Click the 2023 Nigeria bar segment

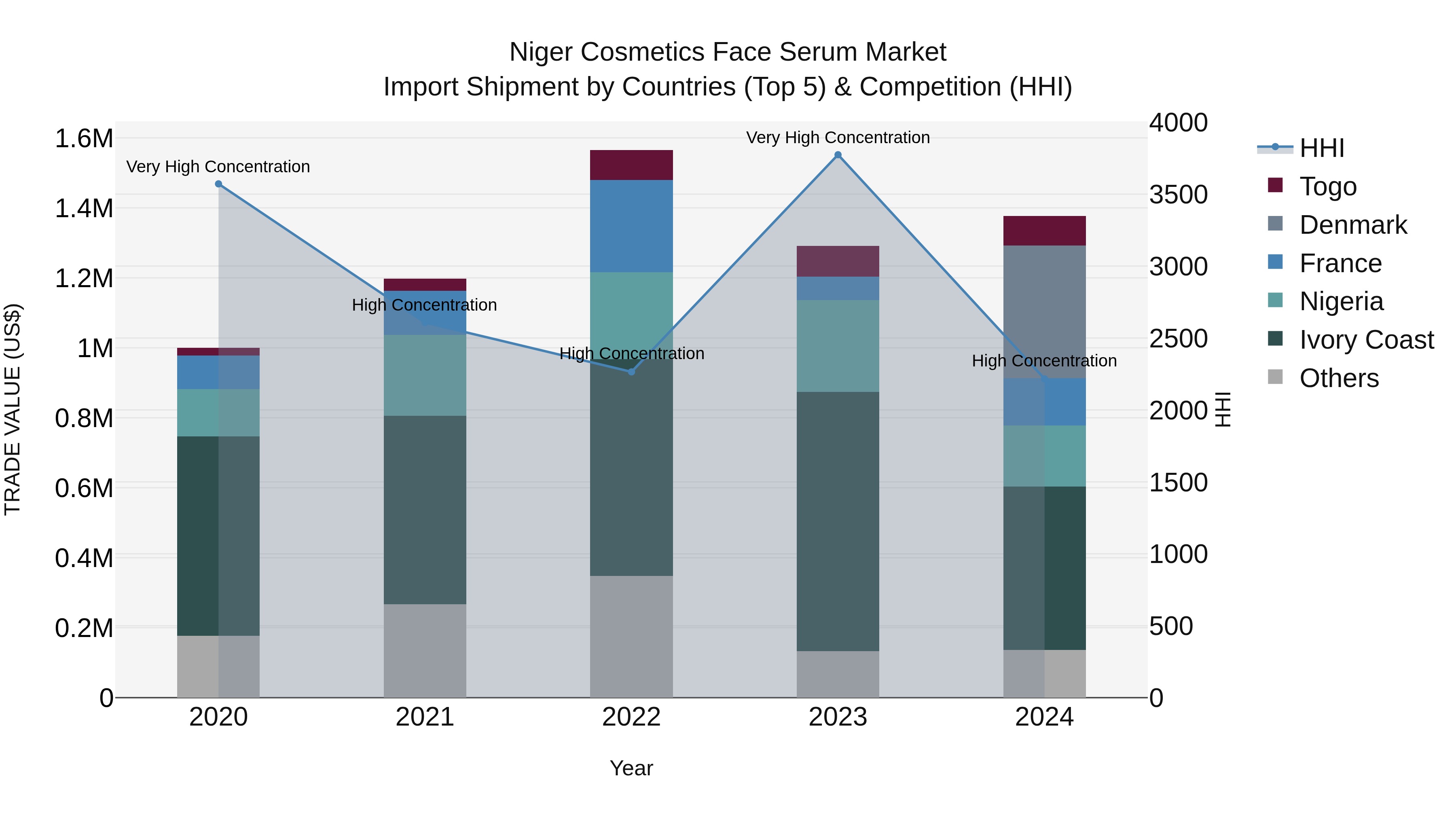pyautogui.click(x=838, y=346)
